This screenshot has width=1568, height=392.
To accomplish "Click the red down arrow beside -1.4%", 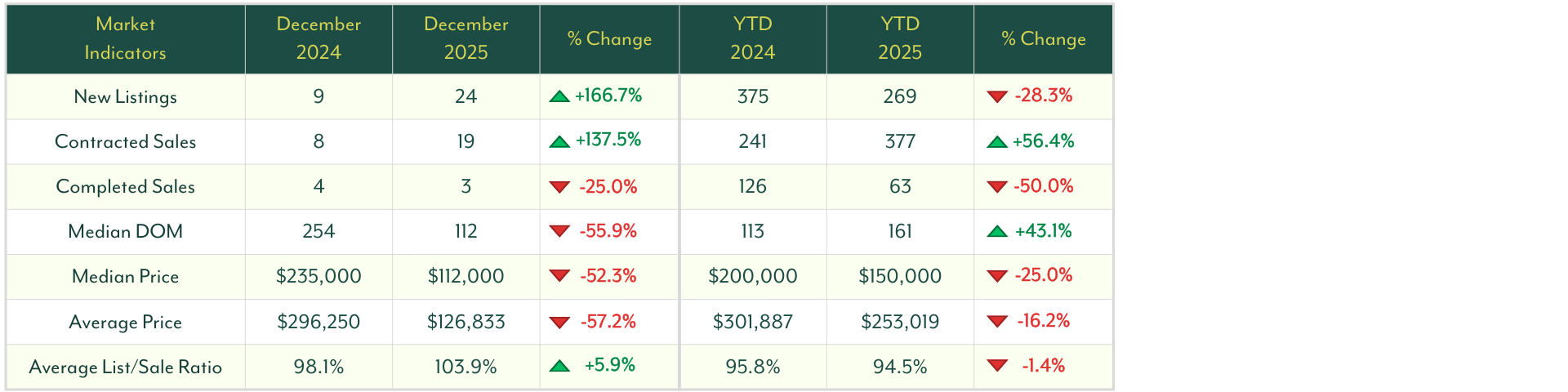I will [x=997, y=366].
